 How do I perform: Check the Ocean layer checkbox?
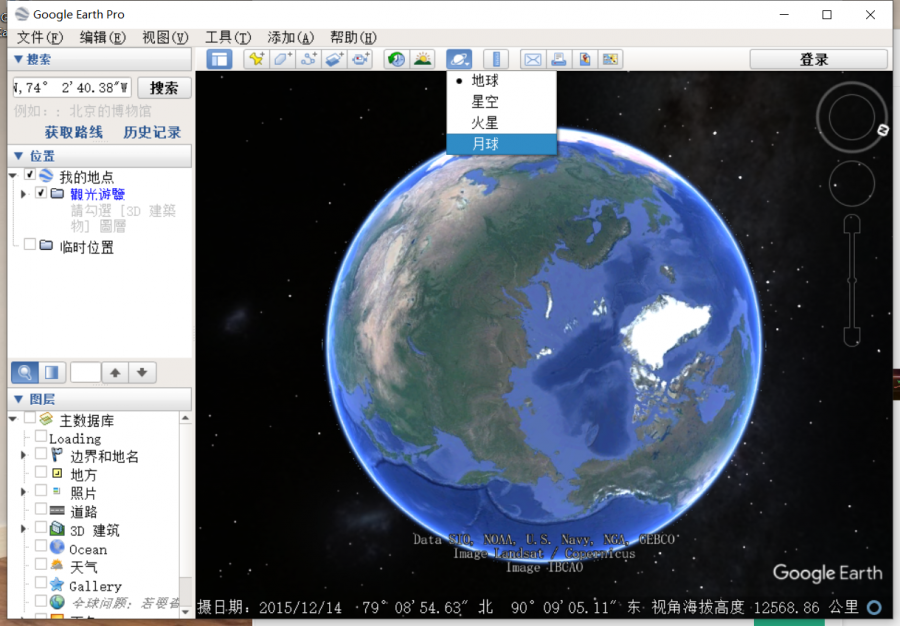coord(41,548)
